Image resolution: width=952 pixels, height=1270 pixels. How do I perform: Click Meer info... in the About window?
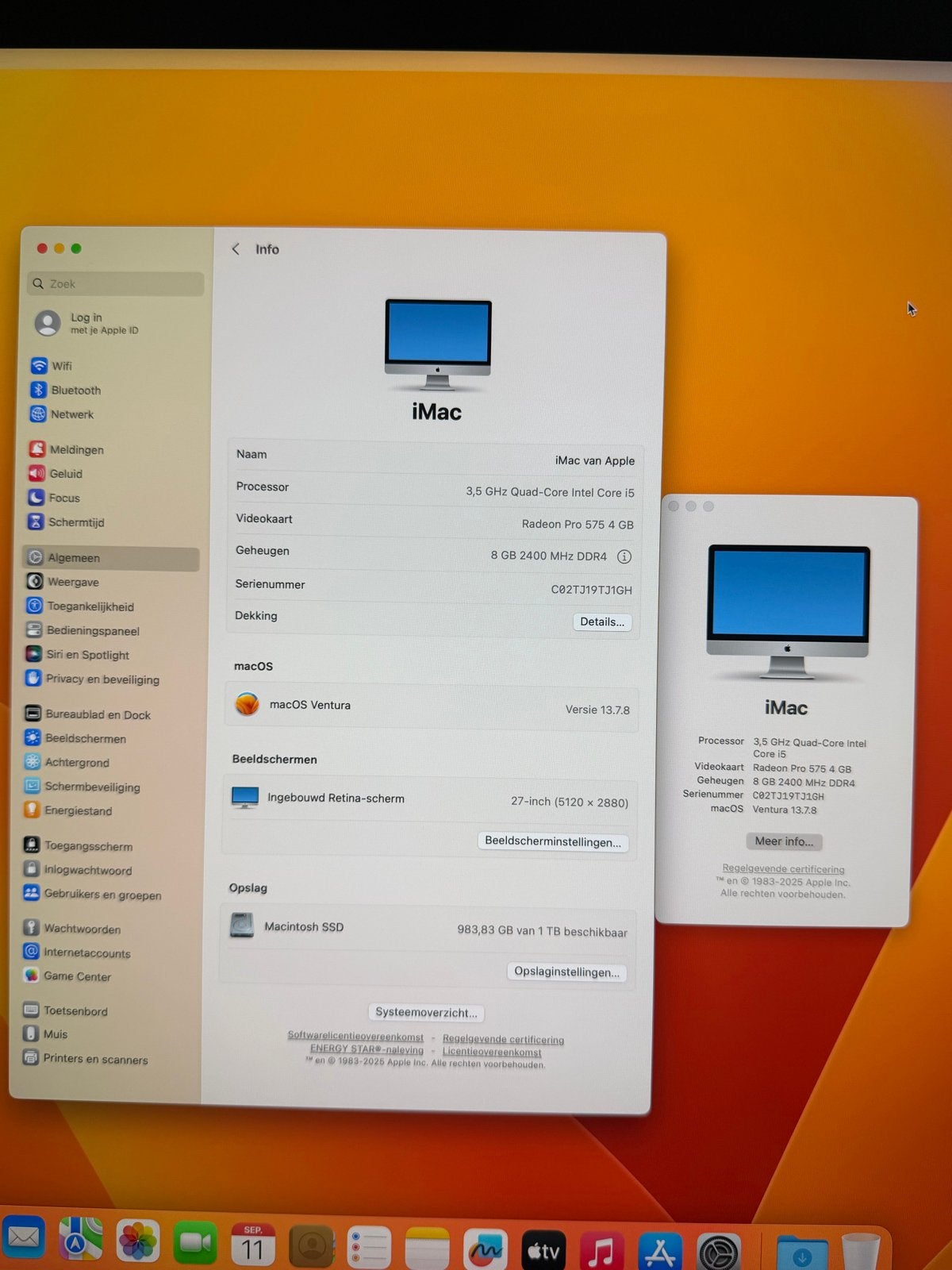784,841
